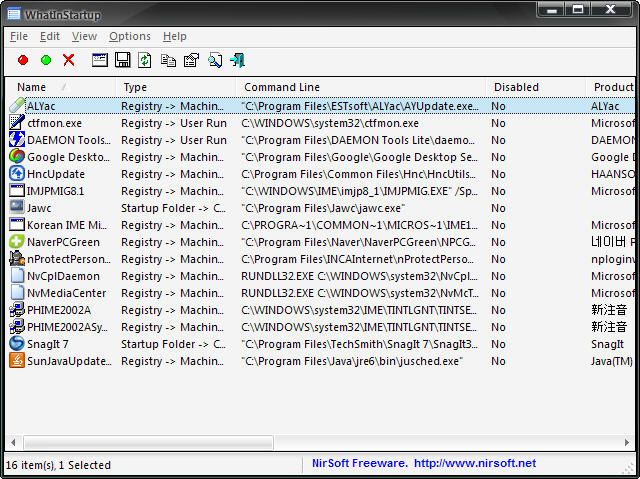
Task: Click the SnagIt 7 globe icon
Action: coord(17,344)
